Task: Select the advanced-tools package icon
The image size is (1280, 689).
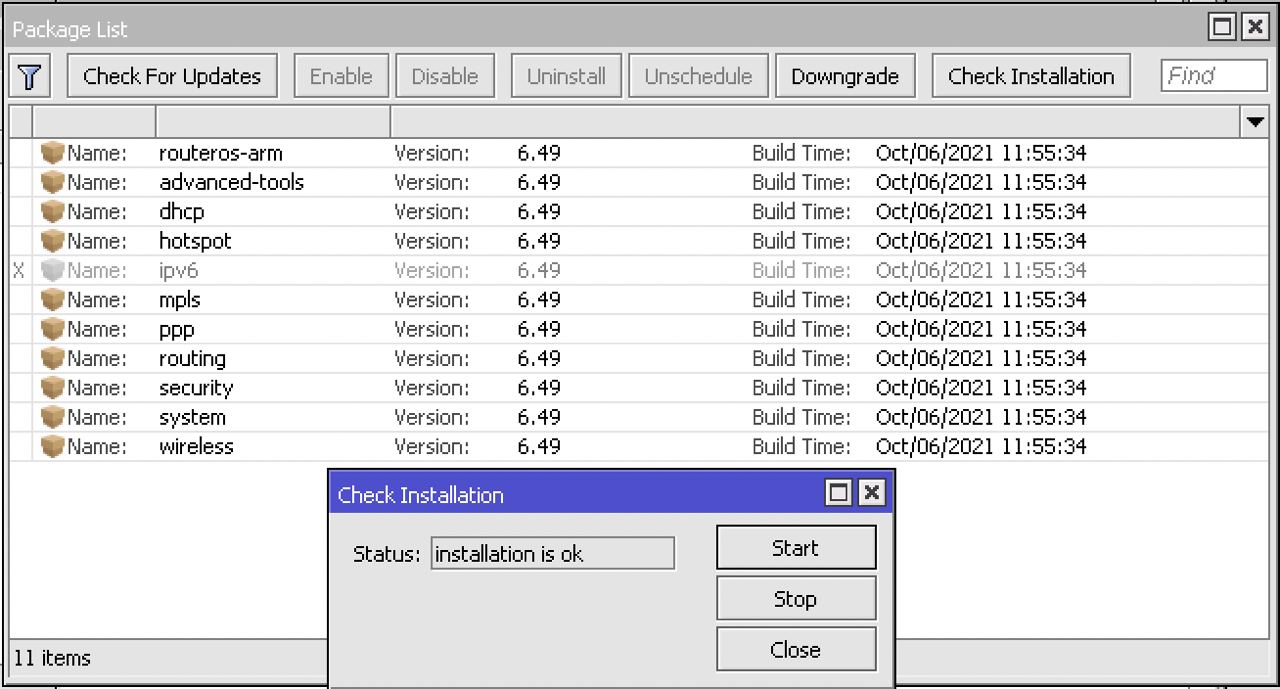Action: 52,182
